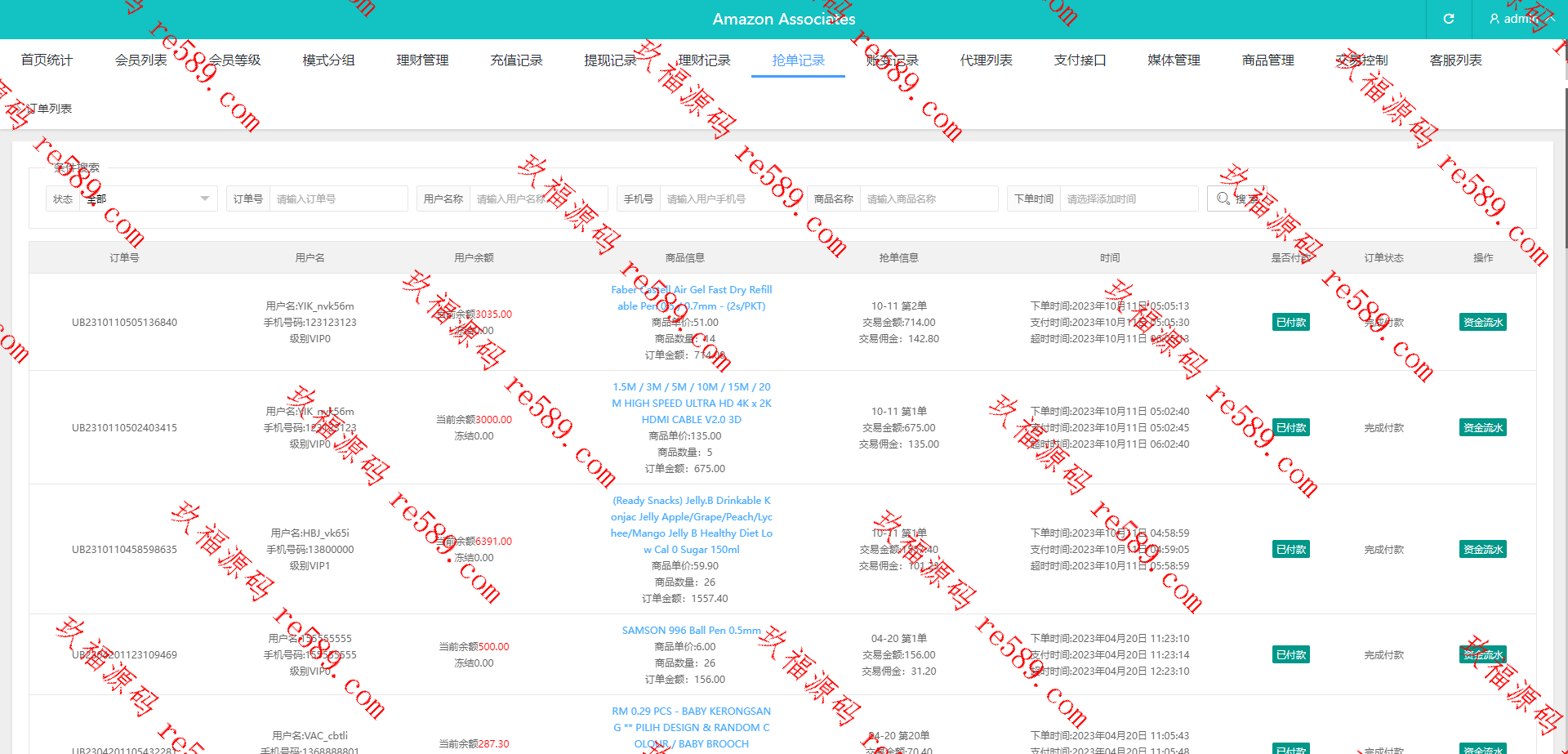The image size is (1568, 754).
Task: Select the 抢单记录 tab
Action: pos(798,60)
